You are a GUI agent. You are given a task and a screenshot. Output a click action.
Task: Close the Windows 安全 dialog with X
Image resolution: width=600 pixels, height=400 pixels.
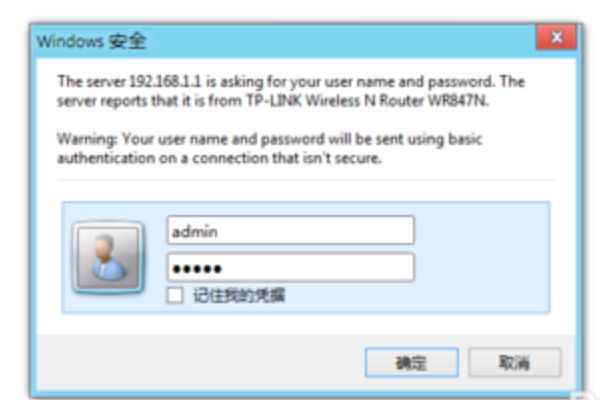tap(557, 38)
